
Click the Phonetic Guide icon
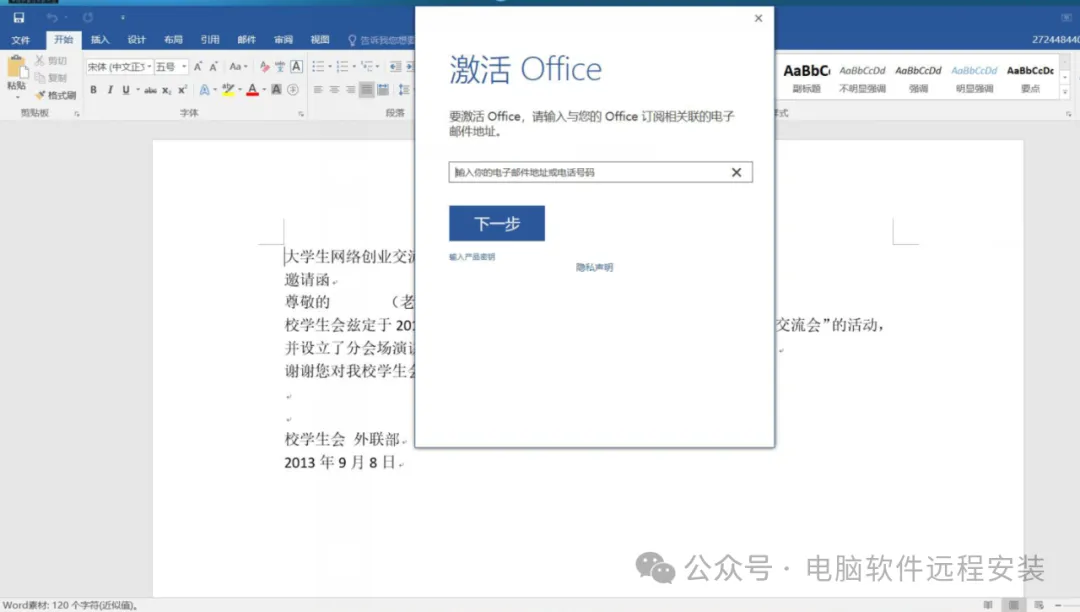(280, 67)
